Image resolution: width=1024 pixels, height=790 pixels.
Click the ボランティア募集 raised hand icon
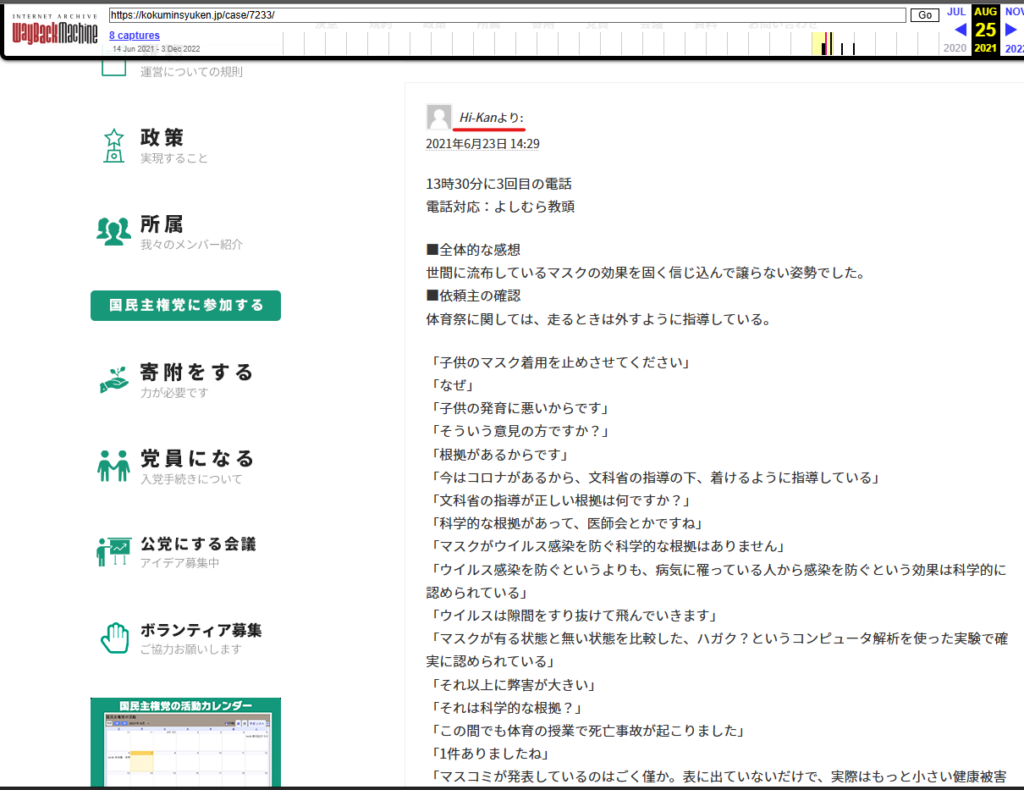click(x=114, y=638)
